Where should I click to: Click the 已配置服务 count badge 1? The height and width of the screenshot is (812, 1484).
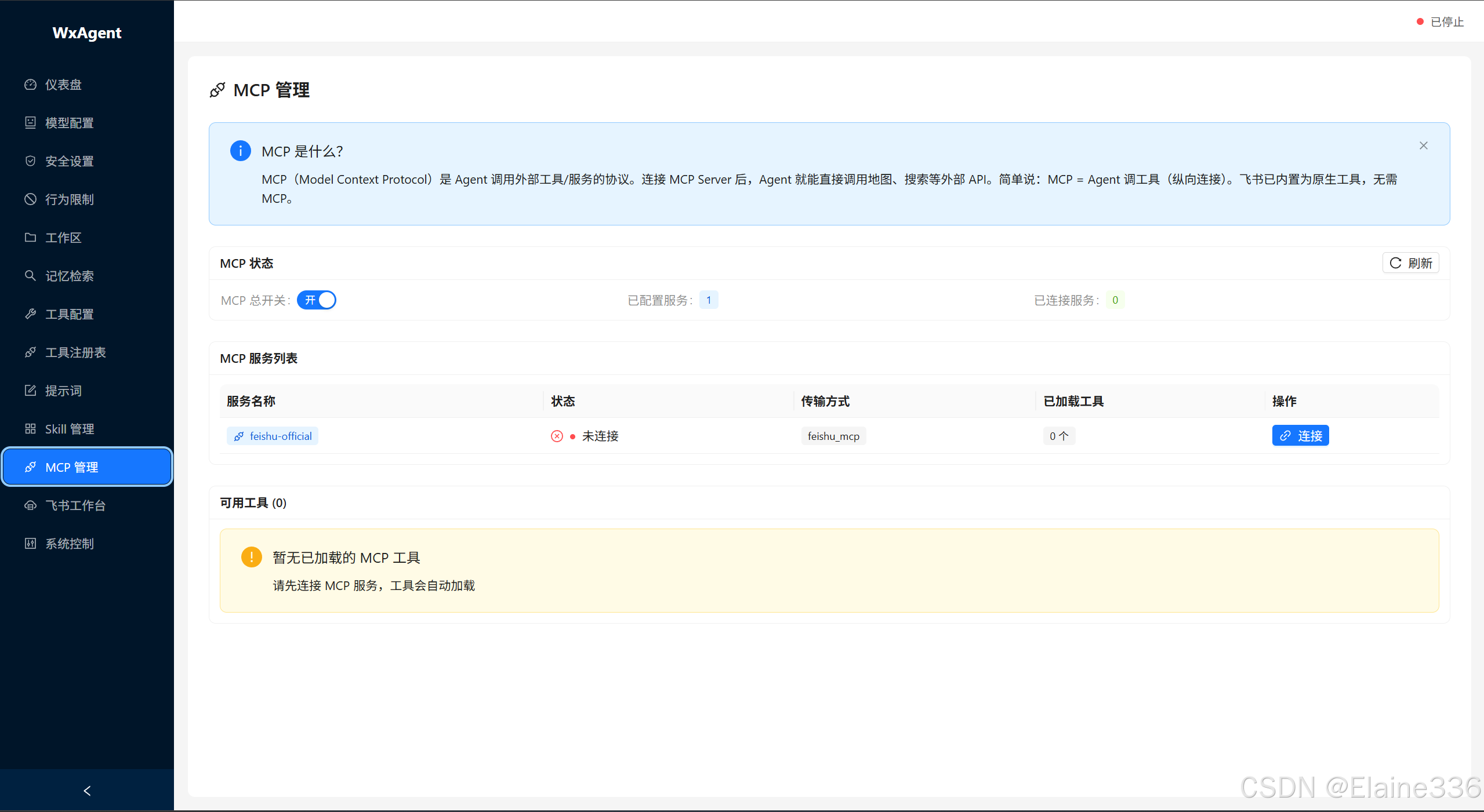click(709, 300)
